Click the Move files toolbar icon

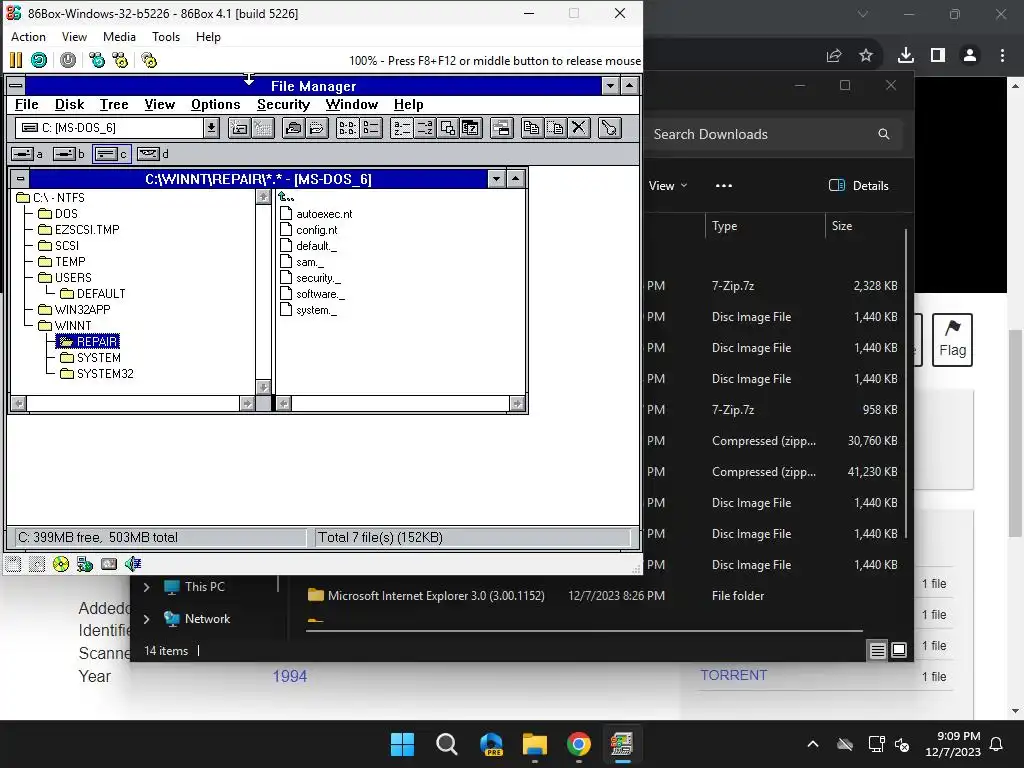[x=555, y=128]
